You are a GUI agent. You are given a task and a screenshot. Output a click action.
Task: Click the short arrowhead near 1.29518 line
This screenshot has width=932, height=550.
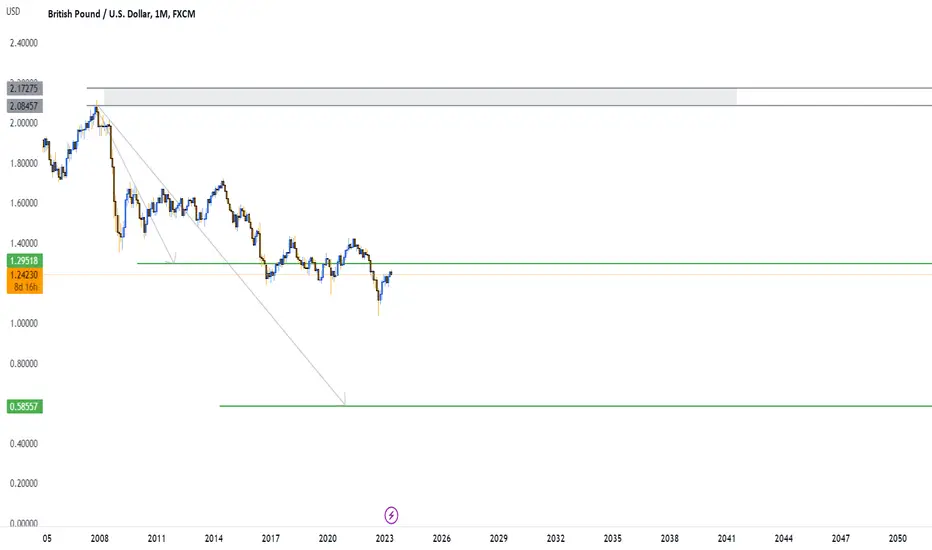tap(173, 257)
